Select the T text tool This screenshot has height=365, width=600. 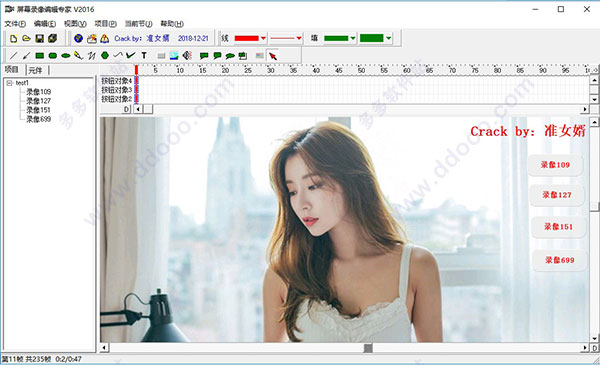144,56
